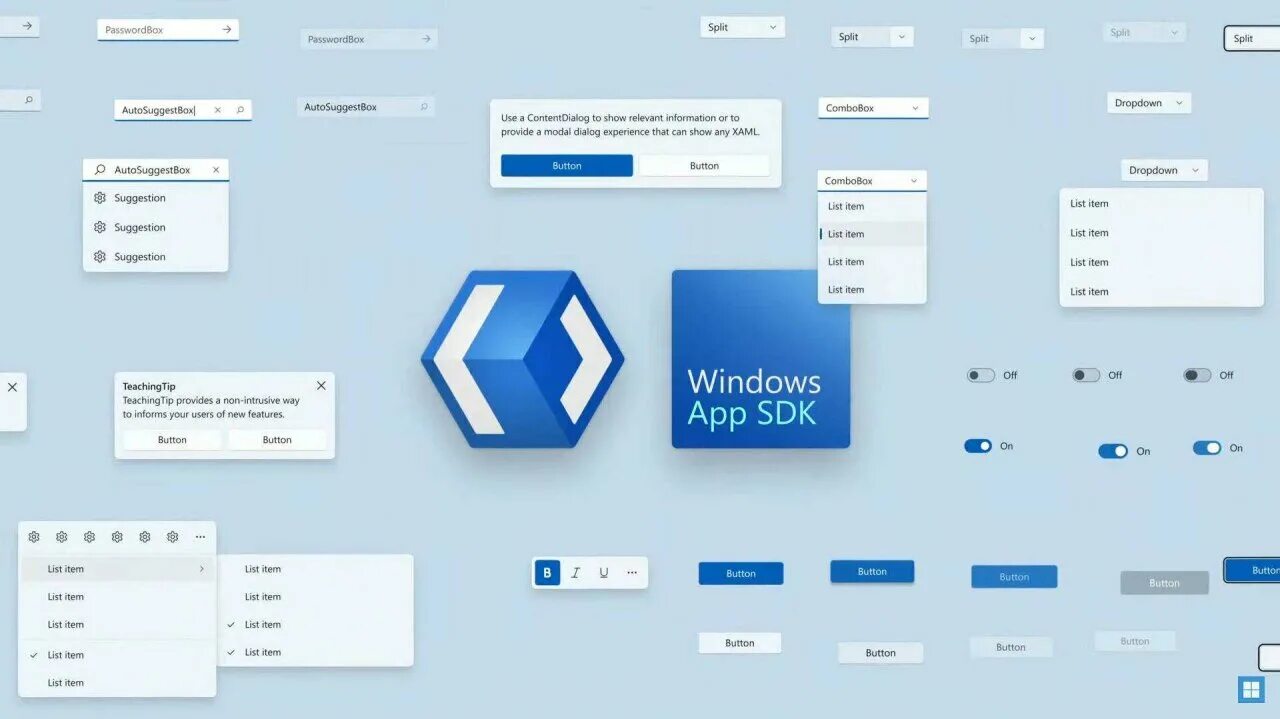Click the blue primary Button in the ContentDialog
Viewport: 1280px width, 719px height.
566,165
